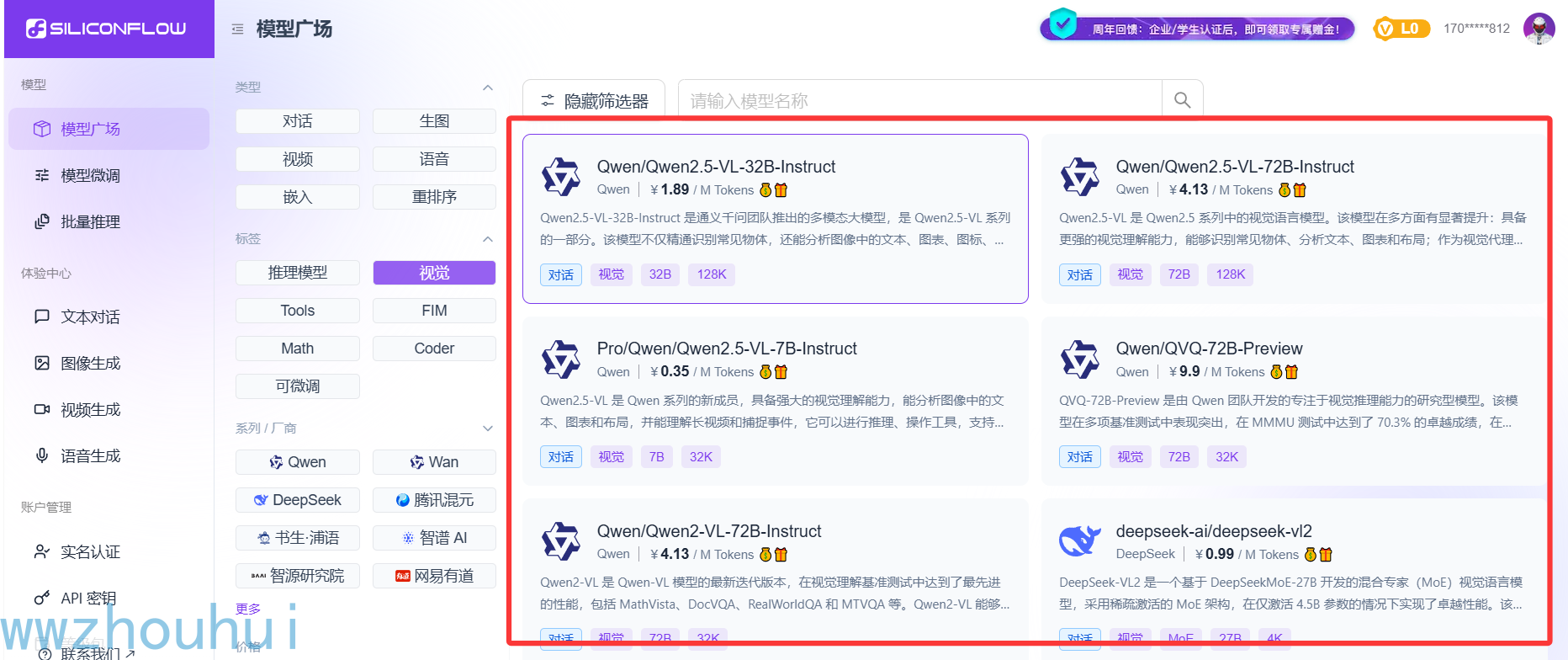1568x660 pixels.
Task: Filter by Qwen vendor
Action: (x=298, y=462)
